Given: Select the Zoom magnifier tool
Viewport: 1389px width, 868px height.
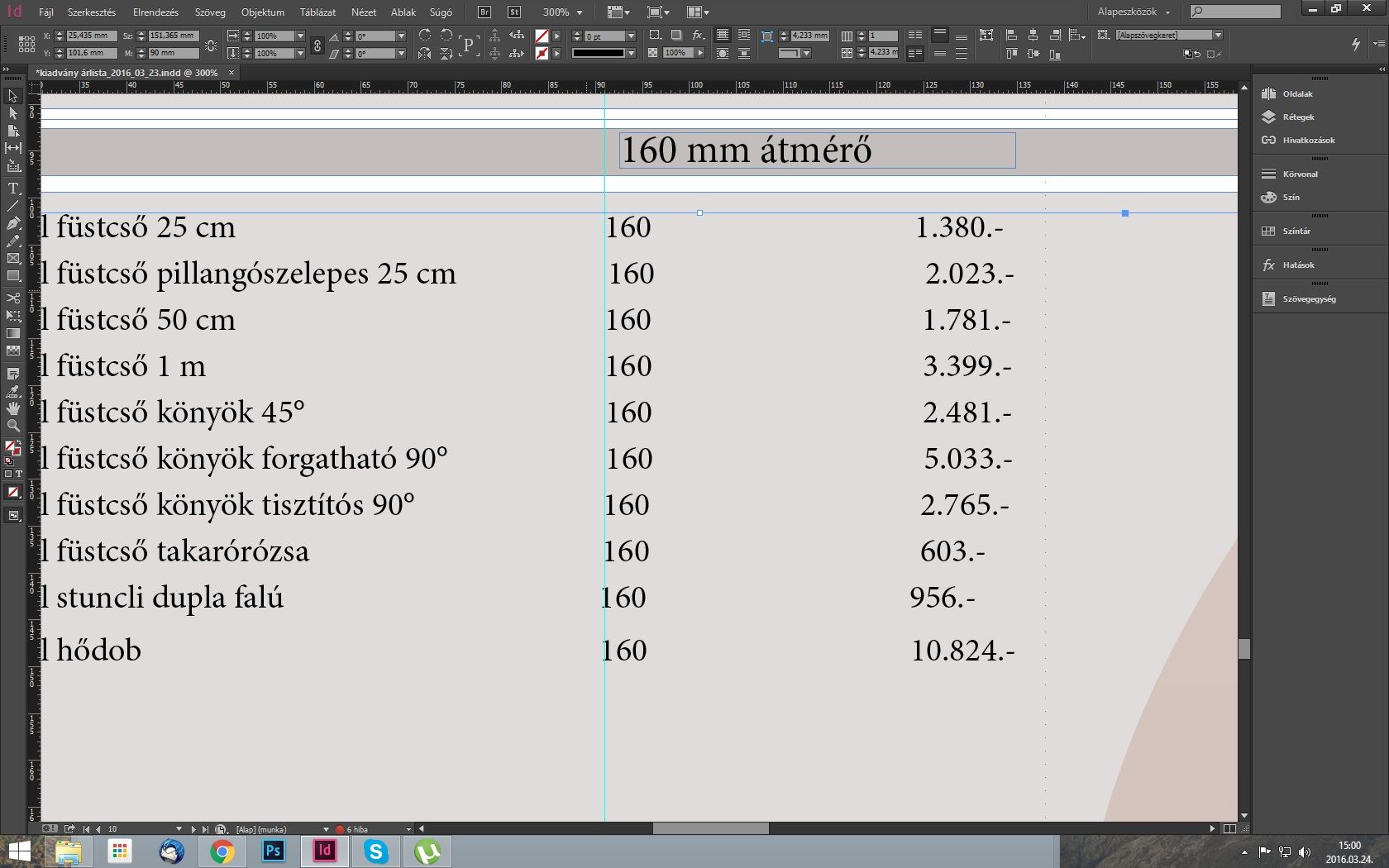Looking at the screenshot, I should (13, 426).
